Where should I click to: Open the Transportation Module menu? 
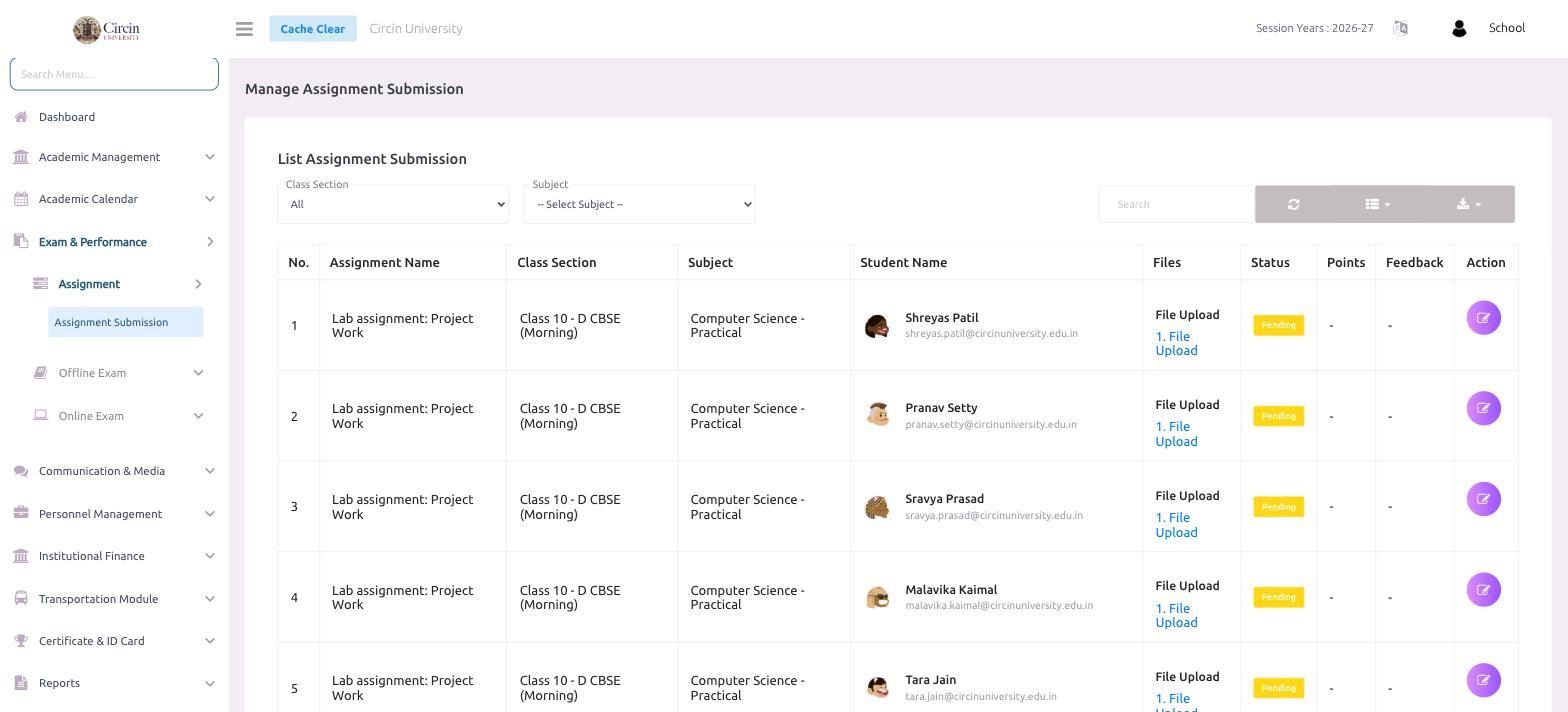coord(98,599)
